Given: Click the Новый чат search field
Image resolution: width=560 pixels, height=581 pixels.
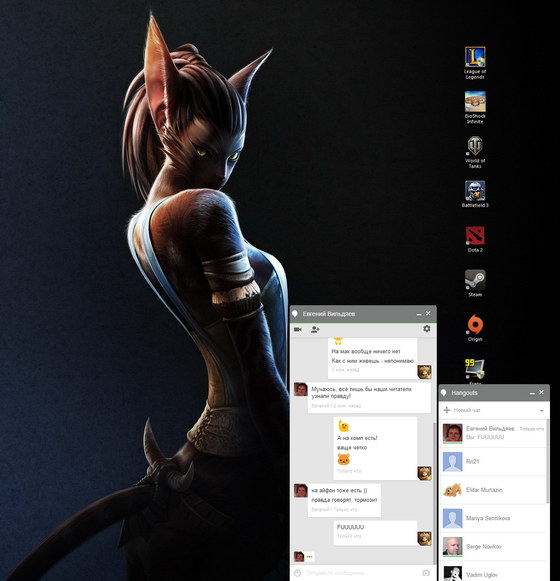Looking at the screenshot, I should 494,410.
